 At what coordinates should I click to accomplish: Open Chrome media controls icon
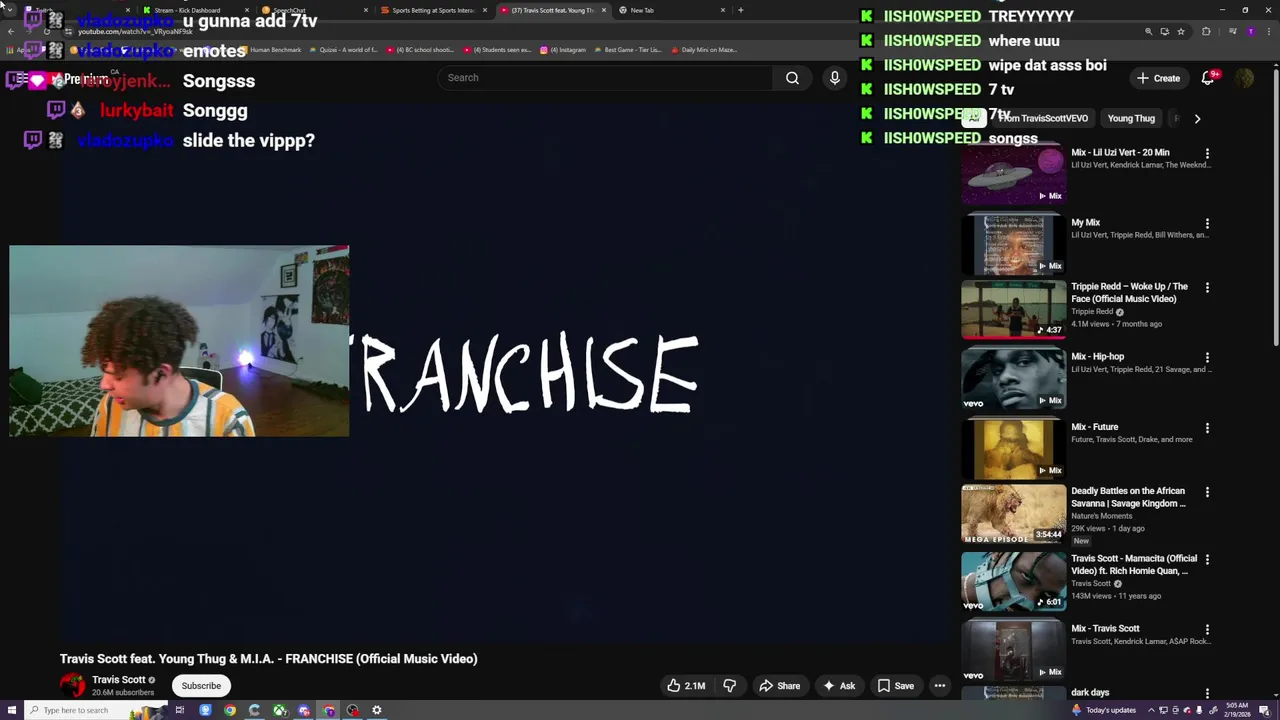pos(1232,32)
